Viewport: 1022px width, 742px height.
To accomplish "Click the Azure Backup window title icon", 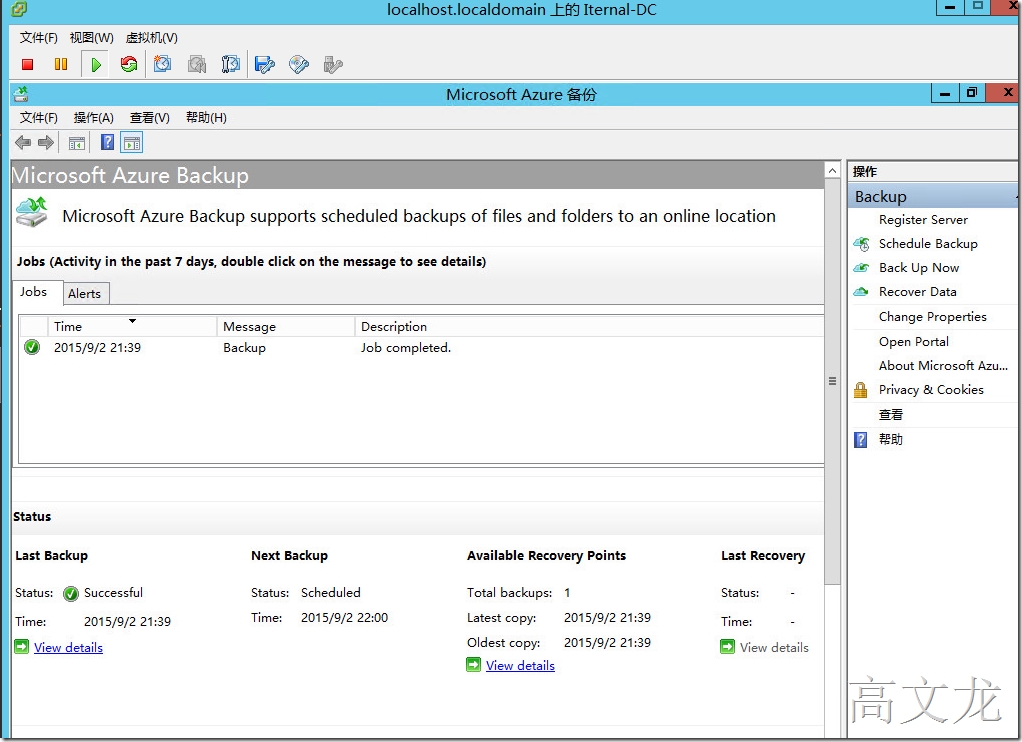I will 21,95.
